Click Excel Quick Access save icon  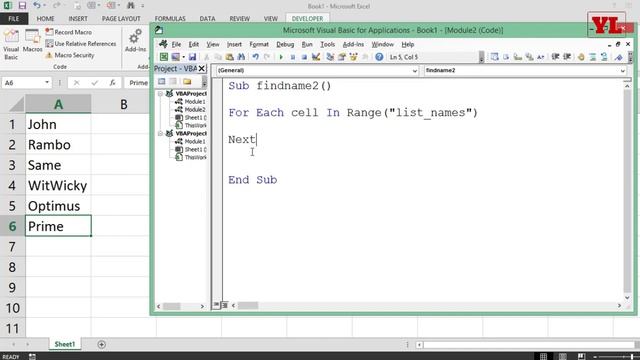(x=22, y=6)
